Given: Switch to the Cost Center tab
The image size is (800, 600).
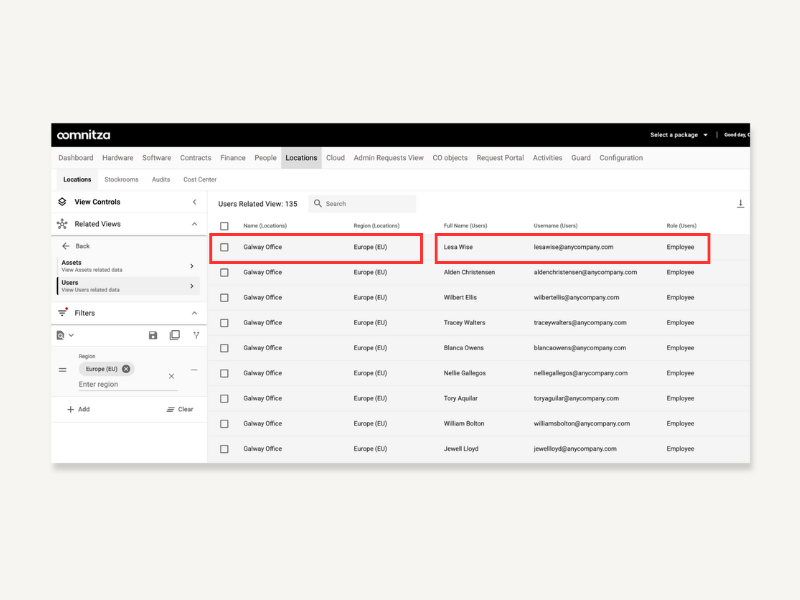Looking at the screenshot, I should pos(200,180).
